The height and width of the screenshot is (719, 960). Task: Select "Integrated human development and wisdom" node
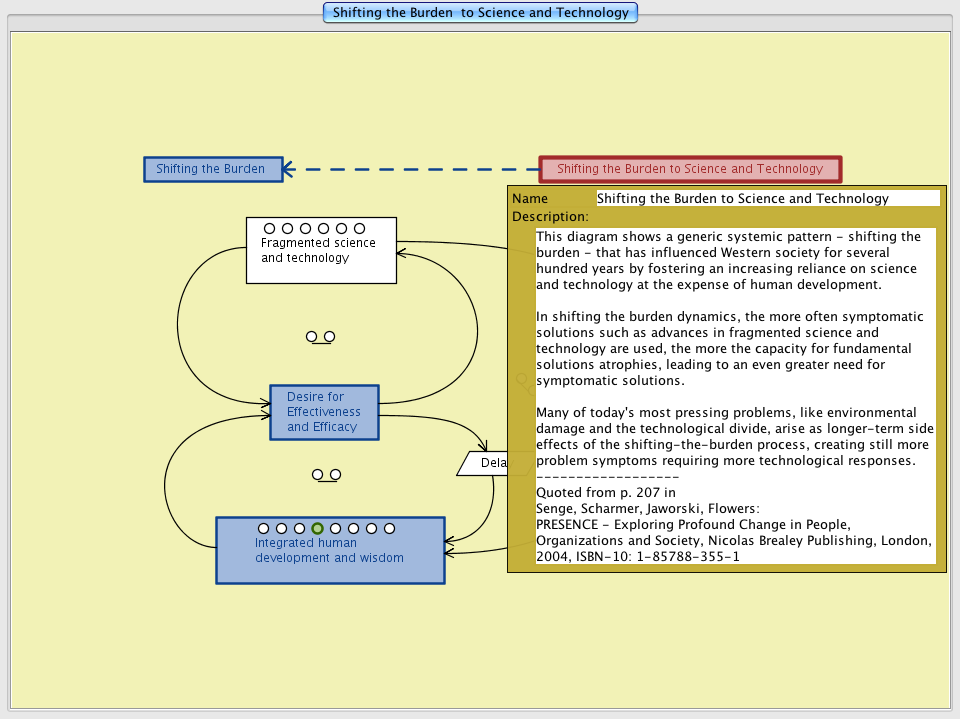(x=330, y=558)
